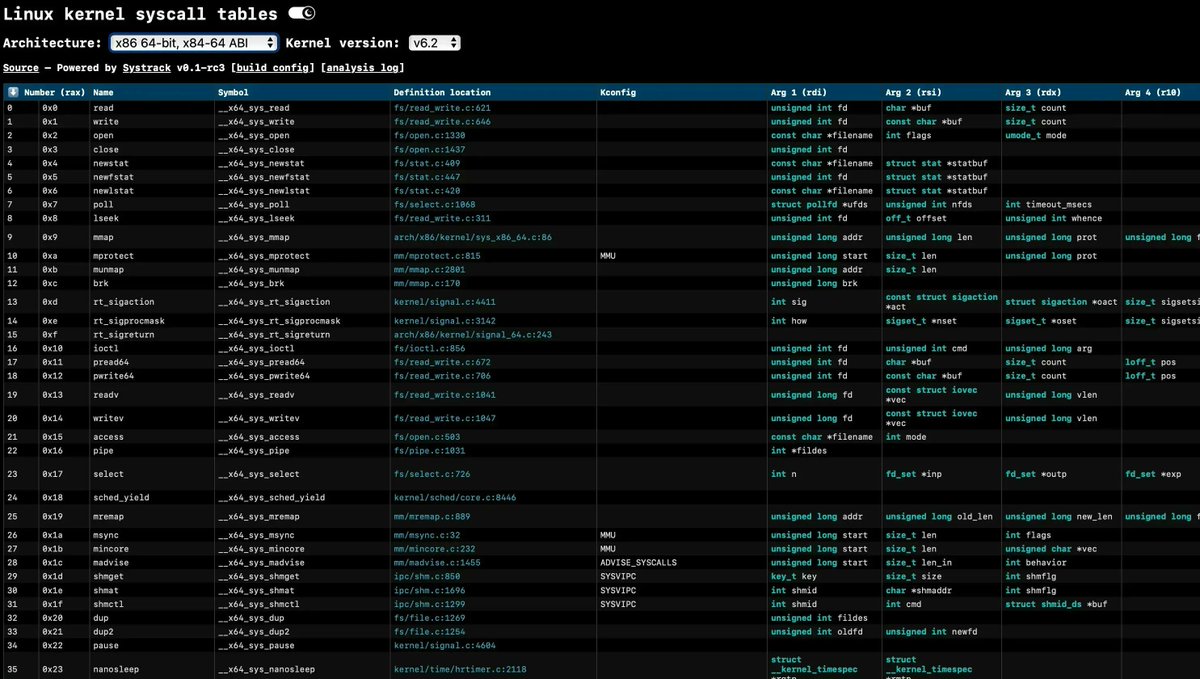1200x679 pixels.
Task: Open kernel/sched/core.c:8446 link
Action: coord(455,497)
